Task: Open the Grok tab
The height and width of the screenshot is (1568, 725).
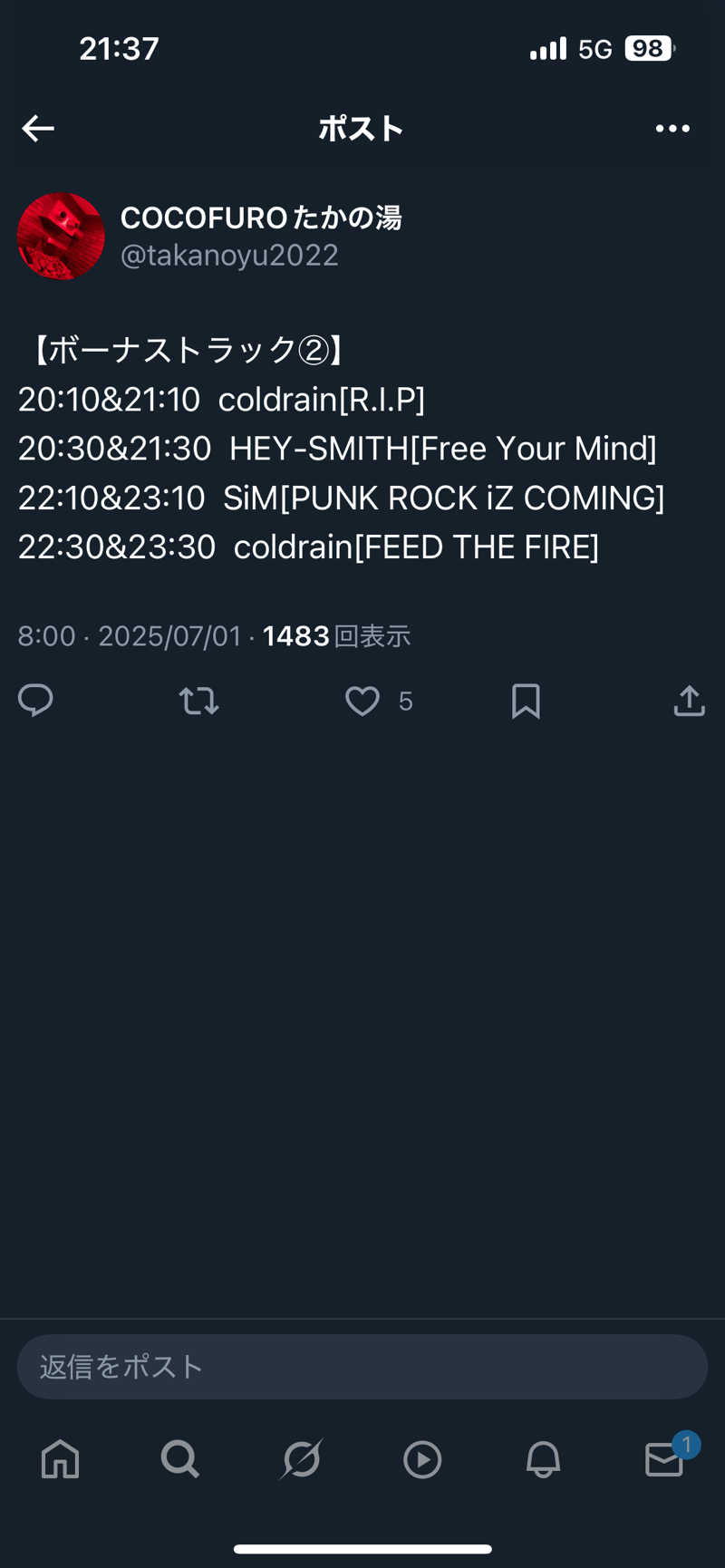Action: (x=302, y=1459)
